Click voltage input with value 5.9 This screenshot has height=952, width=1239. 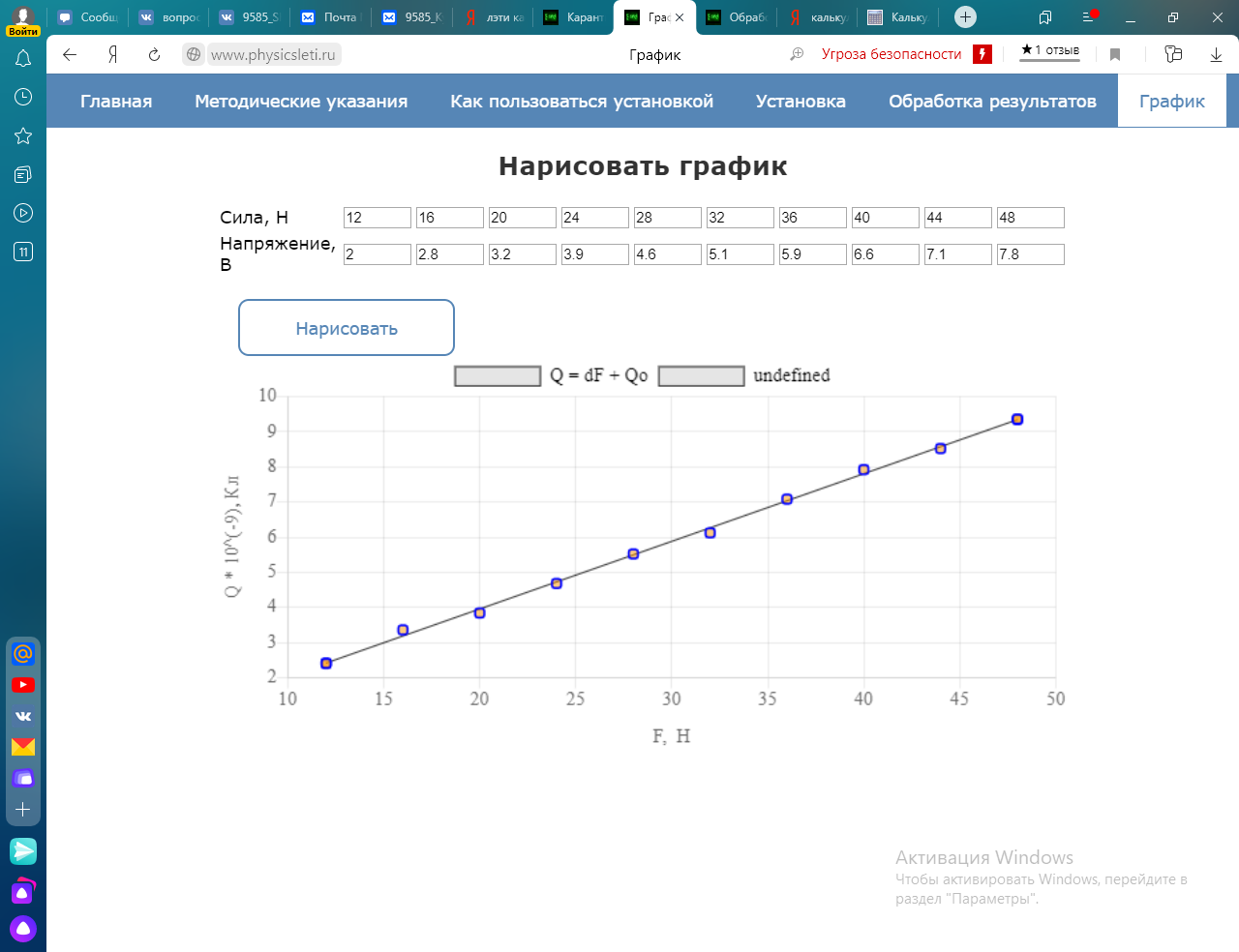[x=813, y=254]
